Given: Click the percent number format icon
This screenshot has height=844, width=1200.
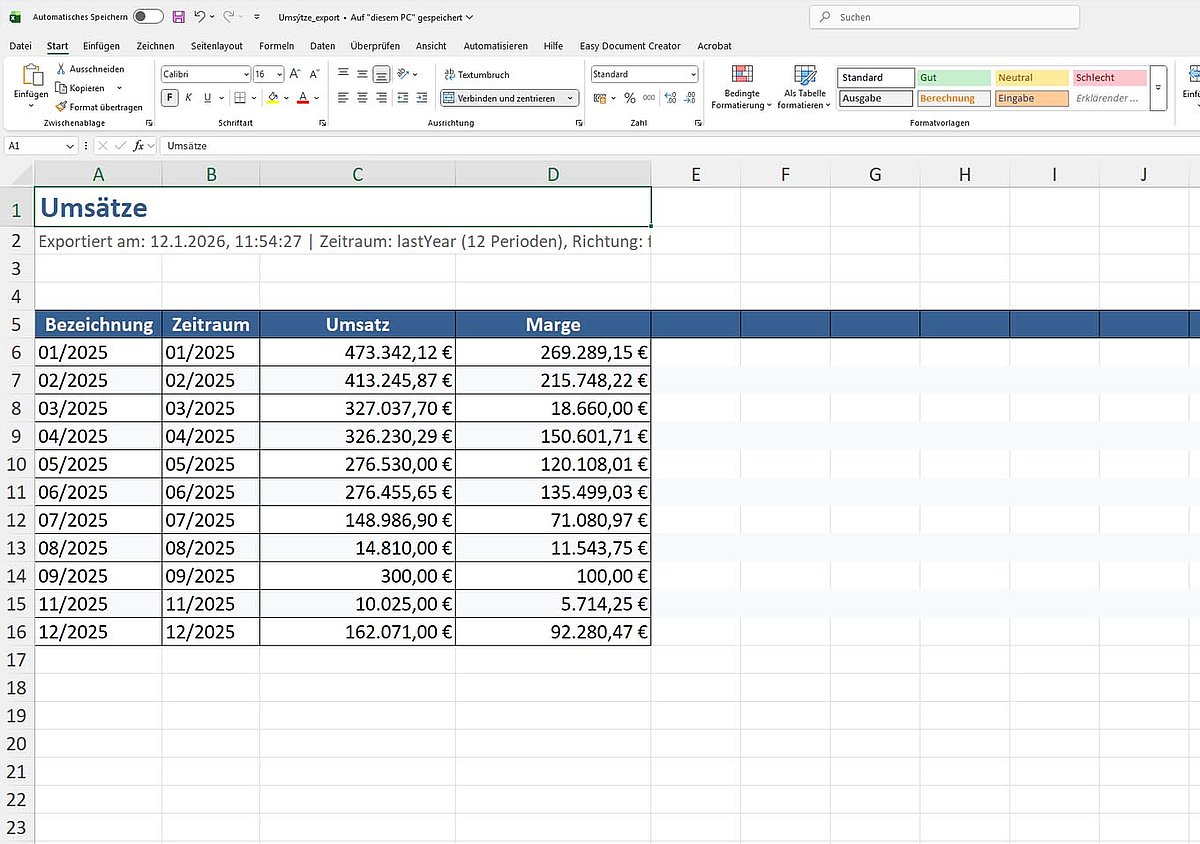Looking at the screenshot, I should coord(630,98).
